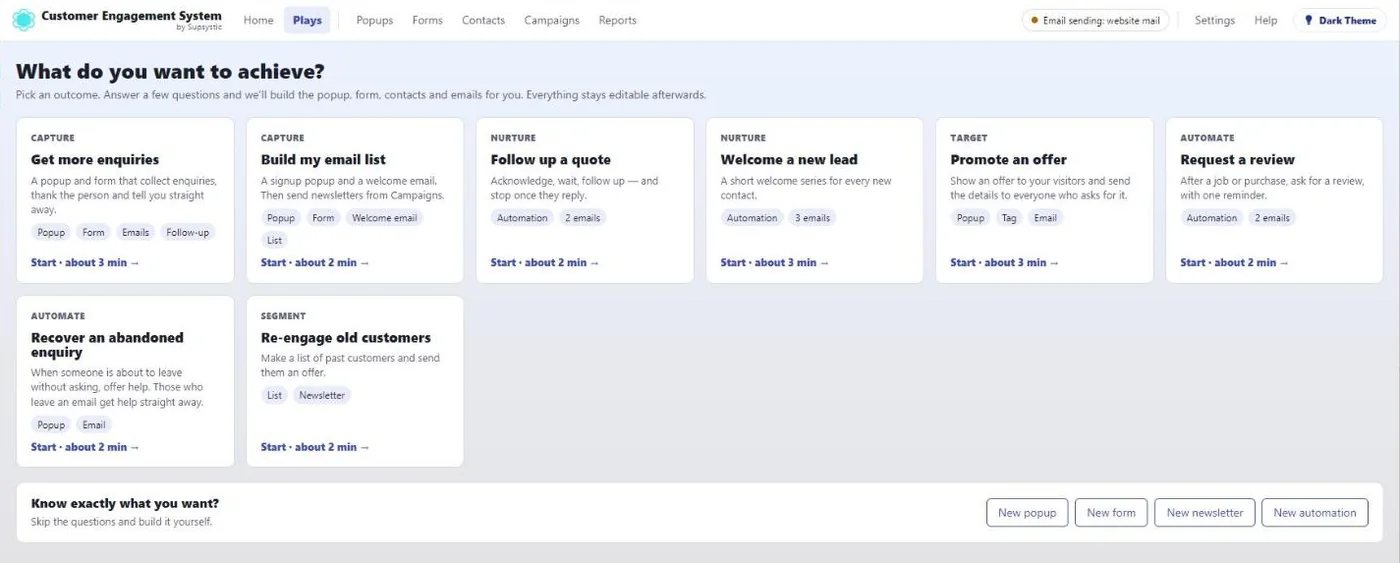Click the Email tag in Recover an abandoned enquiry
Screen dimensions: 1400x563
pyautogui.click(x=94, y=425)
